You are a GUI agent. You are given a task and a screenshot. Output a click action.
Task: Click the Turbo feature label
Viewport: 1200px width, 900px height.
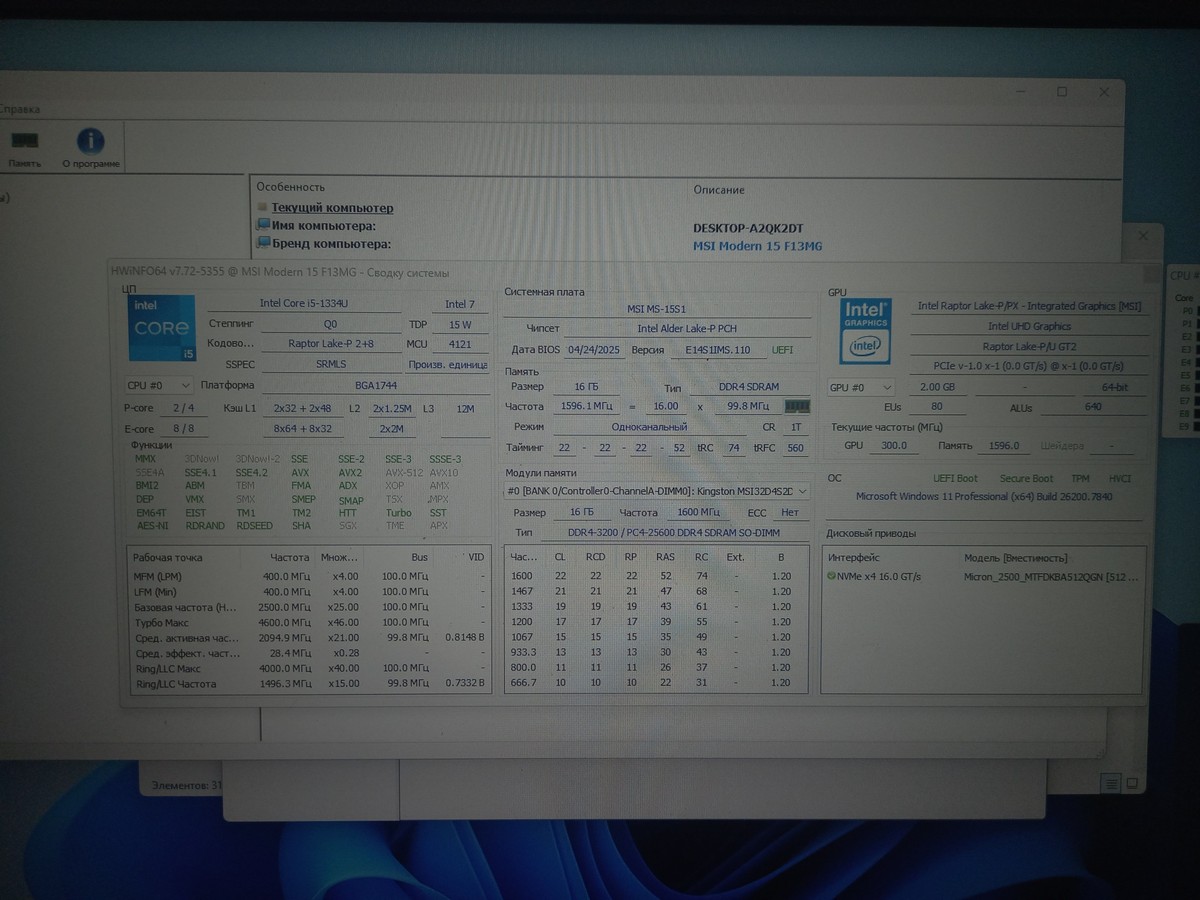(x=398, y=513)
